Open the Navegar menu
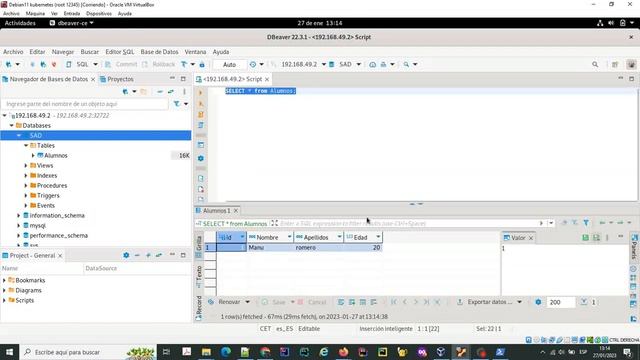Viewport: 640px width, 360px height. tap(63, 52)
